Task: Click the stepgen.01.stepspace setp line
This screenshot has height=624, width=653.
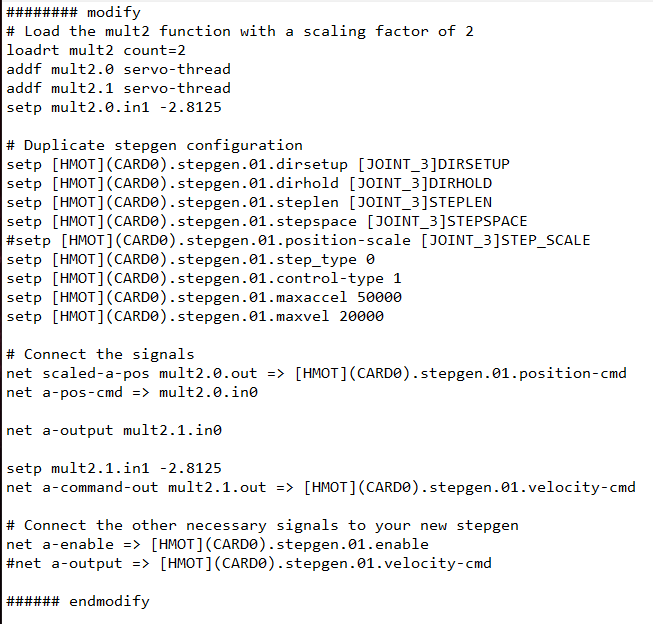Action: click(x=267, y=221)
